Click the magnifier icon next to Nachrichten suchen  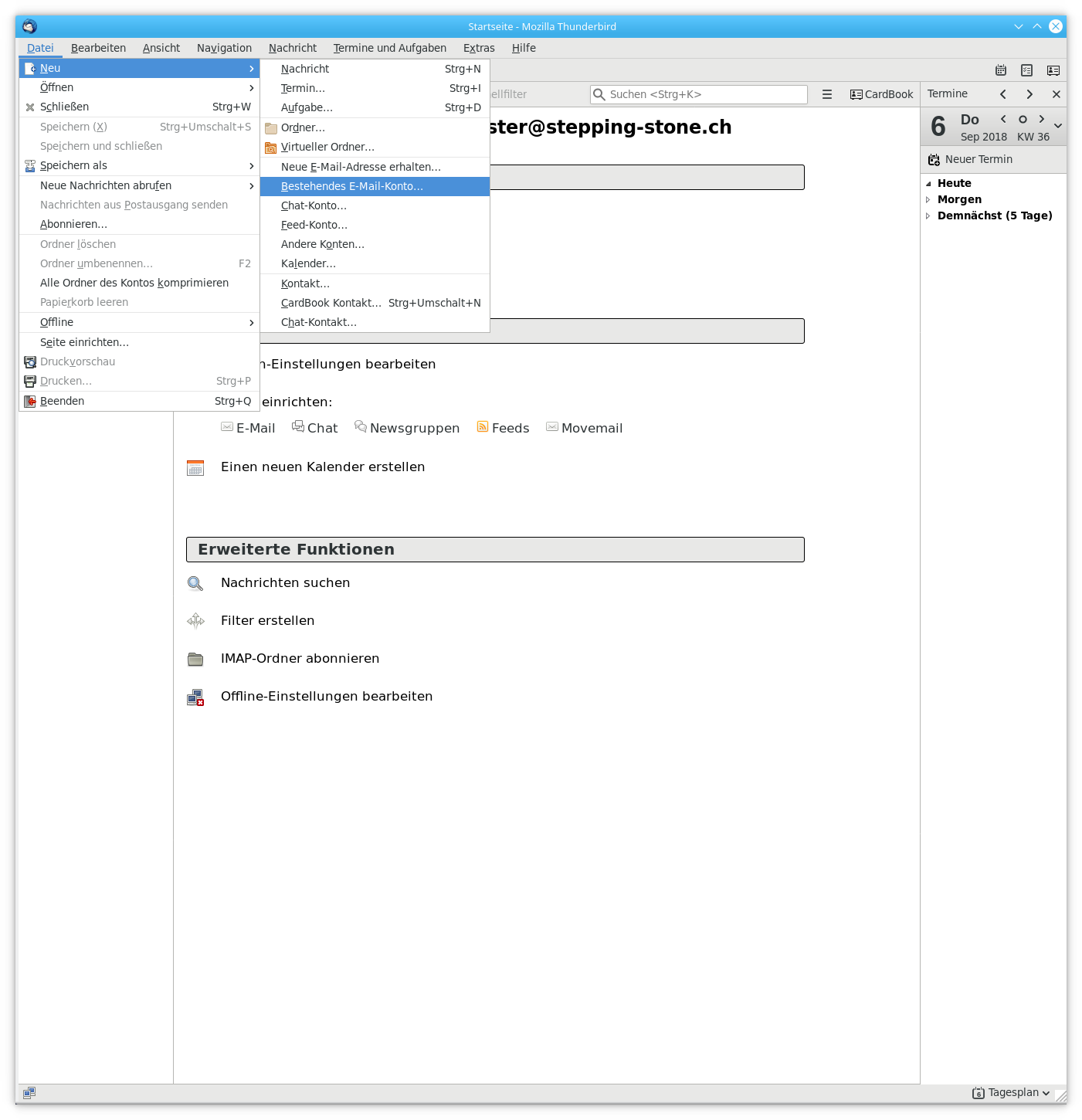195,583
